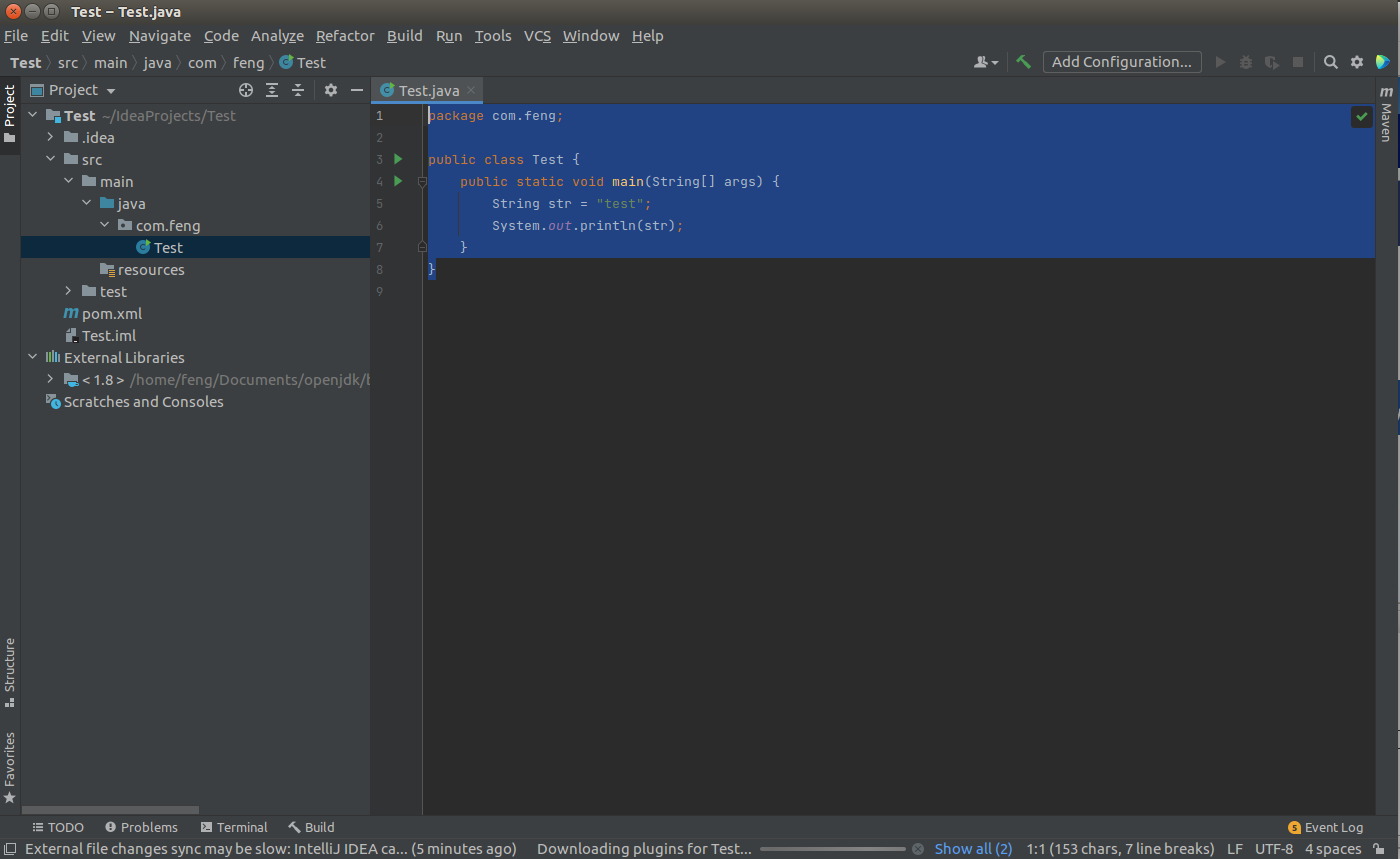Screen dimensions: 1400x859
Task: Click the downloading plugins progress bar
Action: click(834, 849)
